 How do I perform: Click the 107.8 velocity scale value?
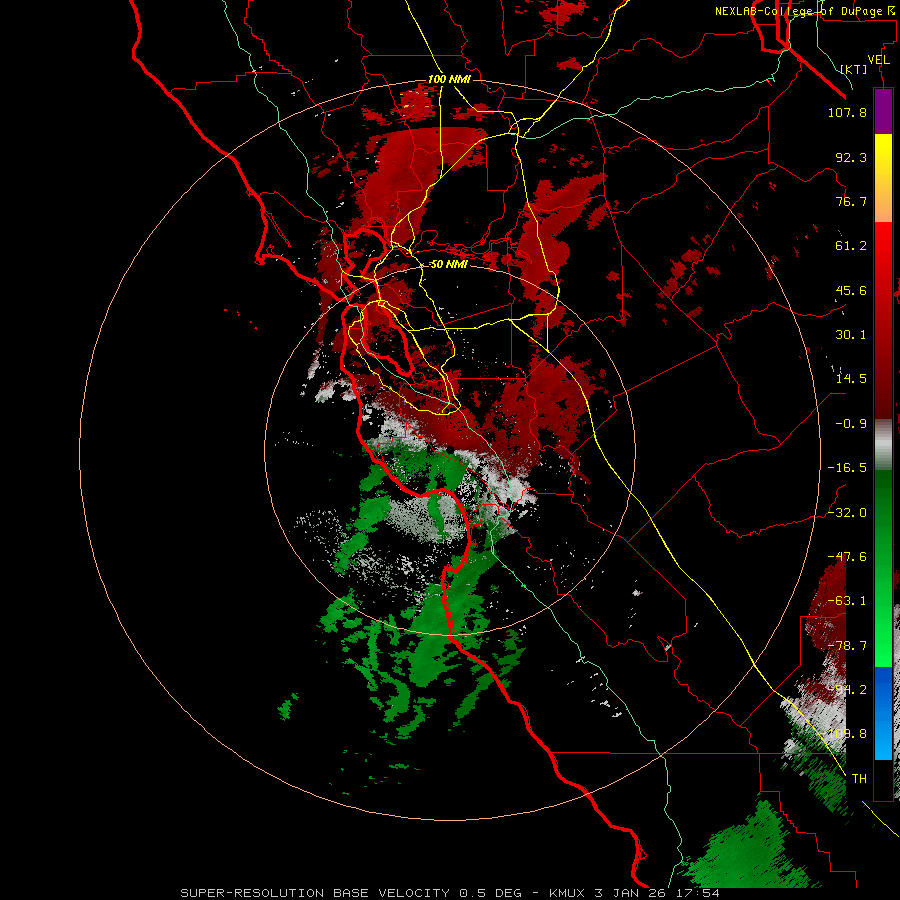847,112
